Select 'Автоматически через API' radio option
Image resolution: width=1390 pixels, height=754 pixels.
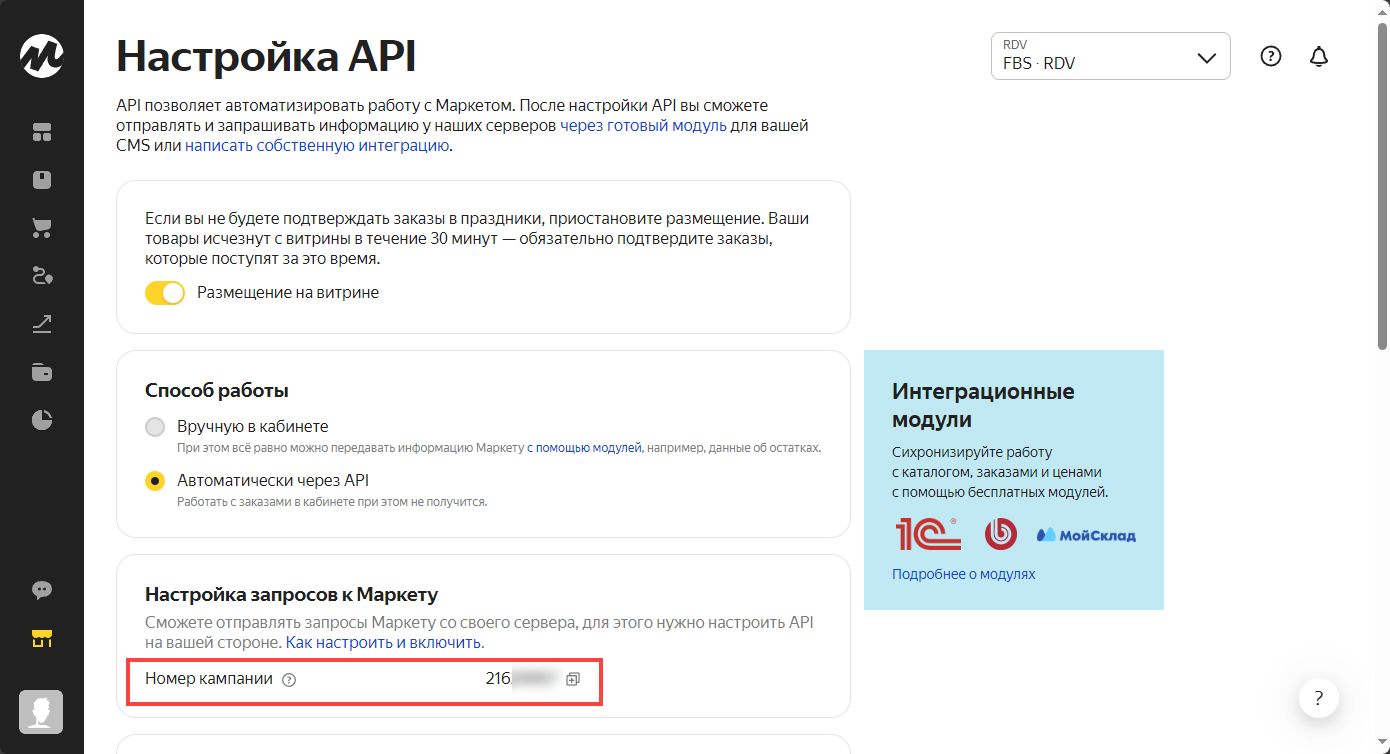point(155,481)
